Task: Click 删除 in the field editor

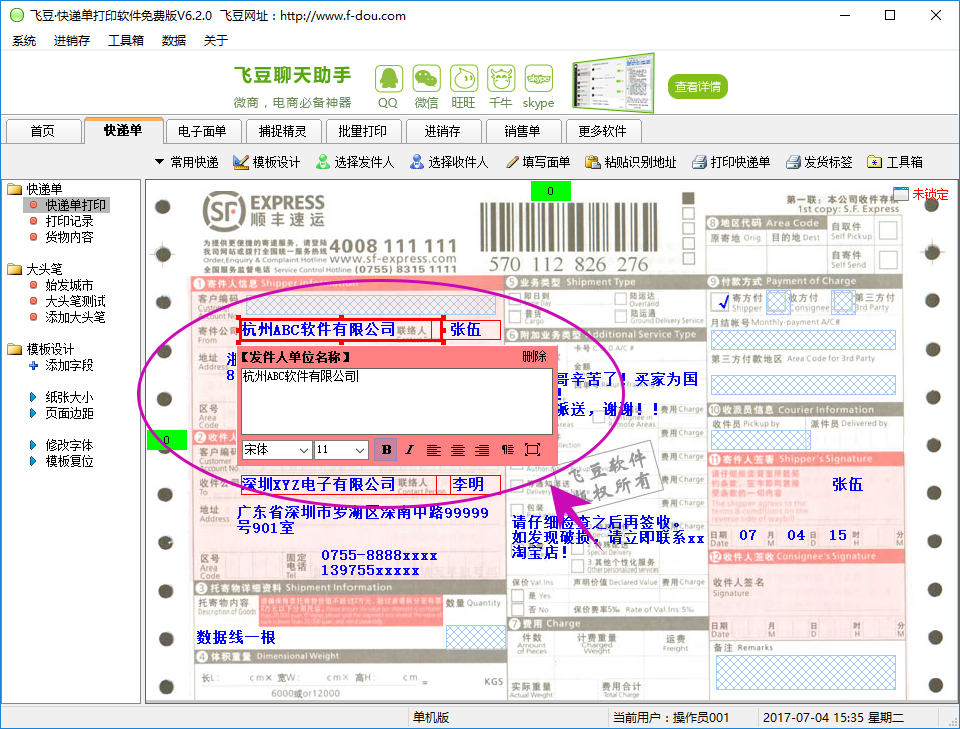Action: tap(534, 356)
